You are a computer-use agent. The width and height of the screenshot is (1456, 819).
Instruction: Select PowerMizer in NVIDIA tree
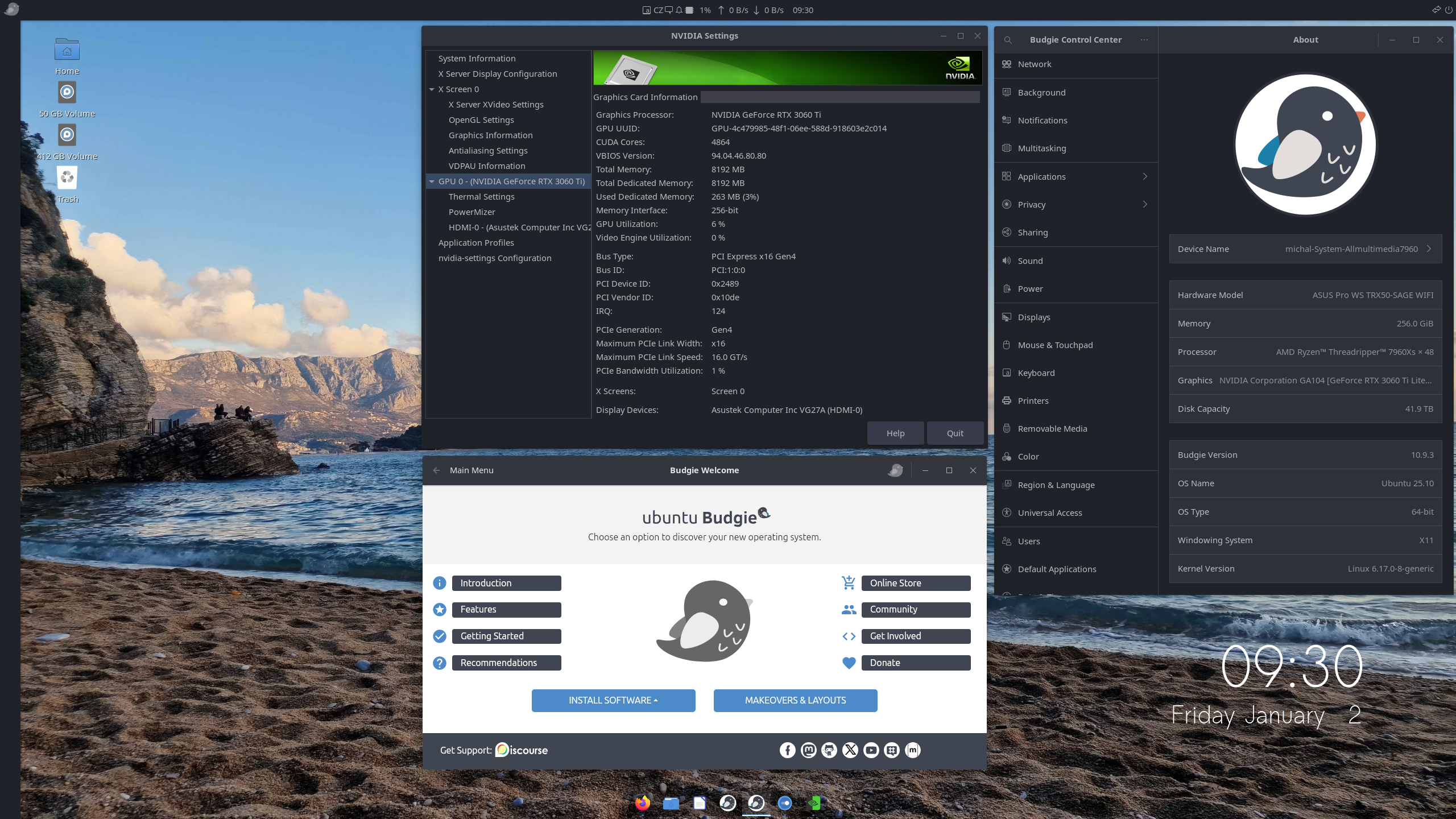click(471, 212)
